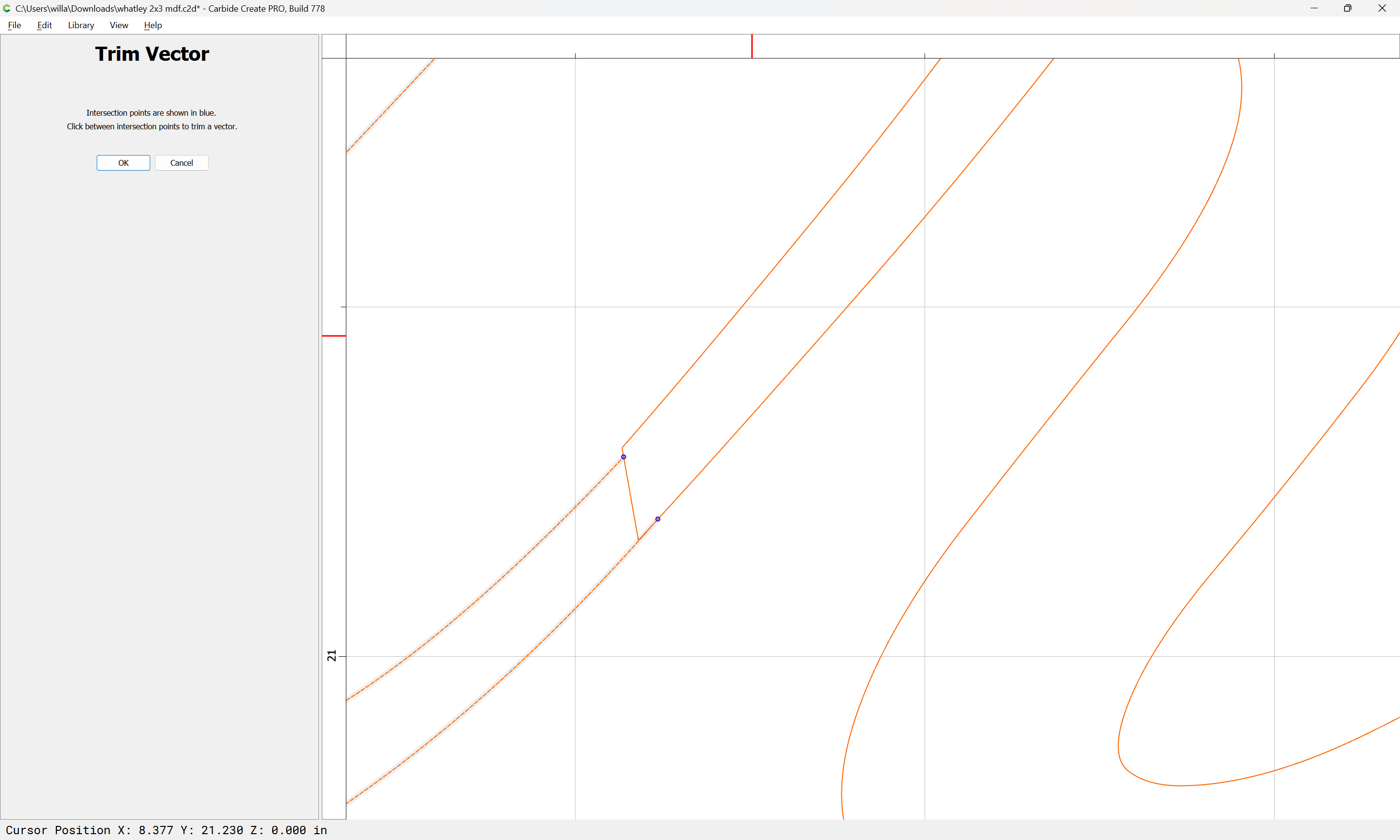This screenshot has height=840, width=1400.
Task: Click the 21 label on vertical ruler
Action: [332, 655]
